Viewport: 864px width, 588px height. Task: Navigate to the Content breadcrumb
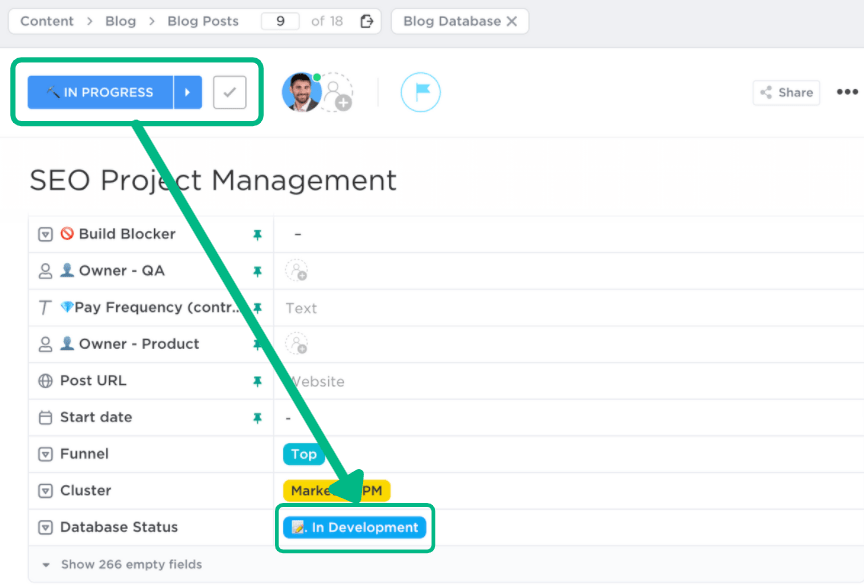pos(47,21)
